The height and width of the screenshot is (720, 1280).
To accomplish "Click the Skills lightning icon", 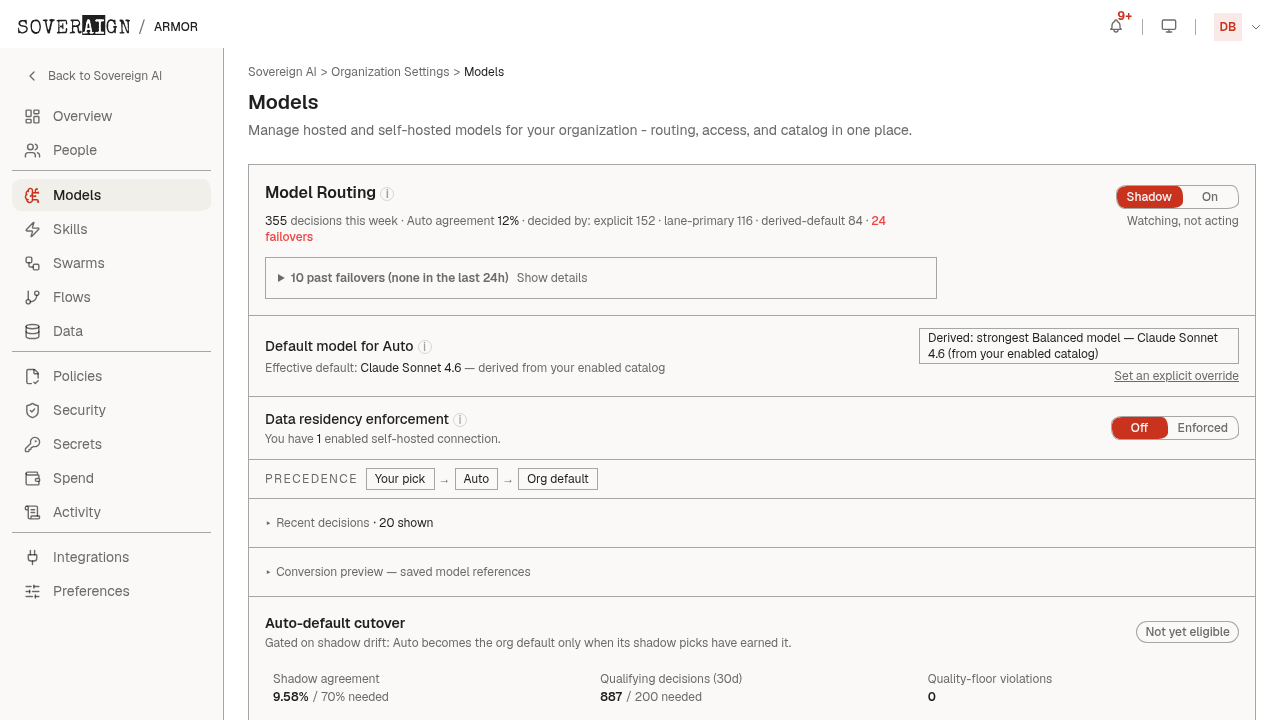I will click(33, 229).
